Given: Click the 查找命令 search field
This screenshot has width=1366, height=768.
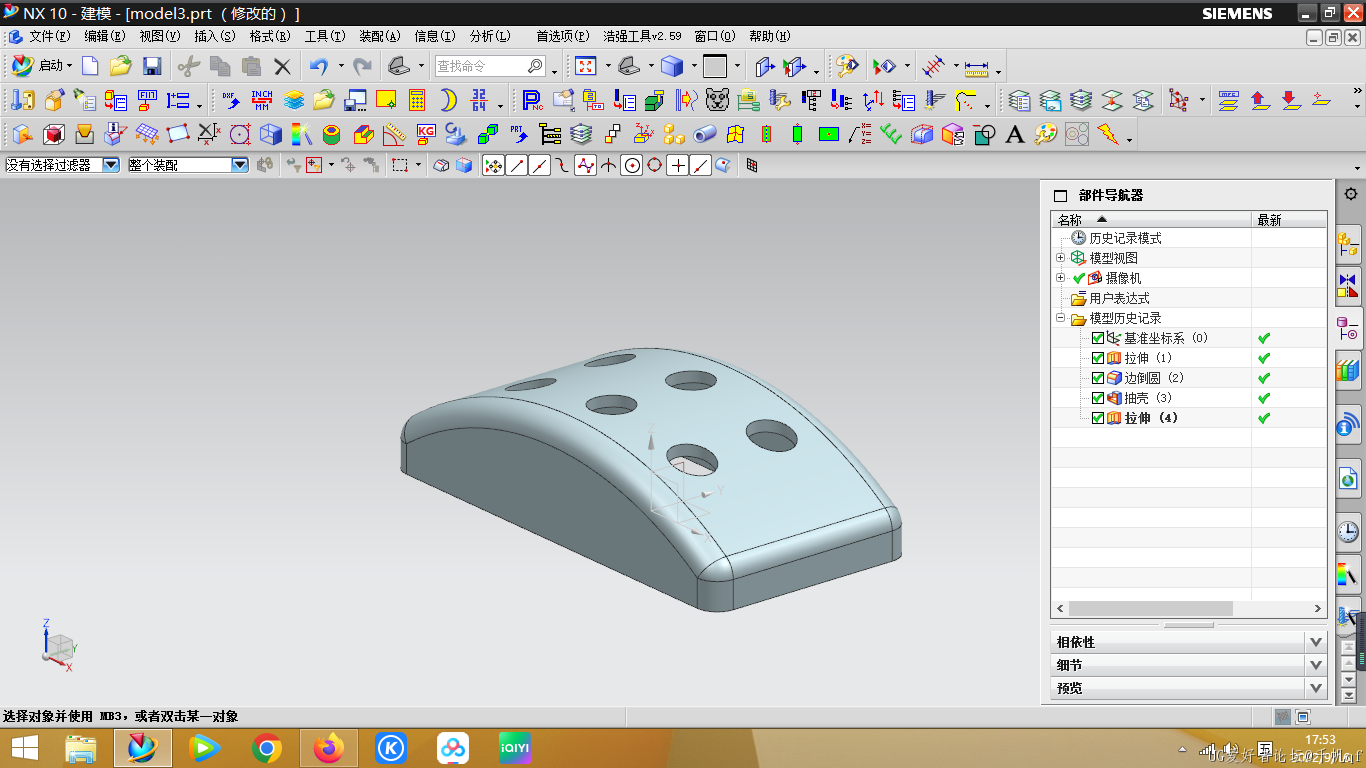Looking at the screenshot, I should (481, 66).
